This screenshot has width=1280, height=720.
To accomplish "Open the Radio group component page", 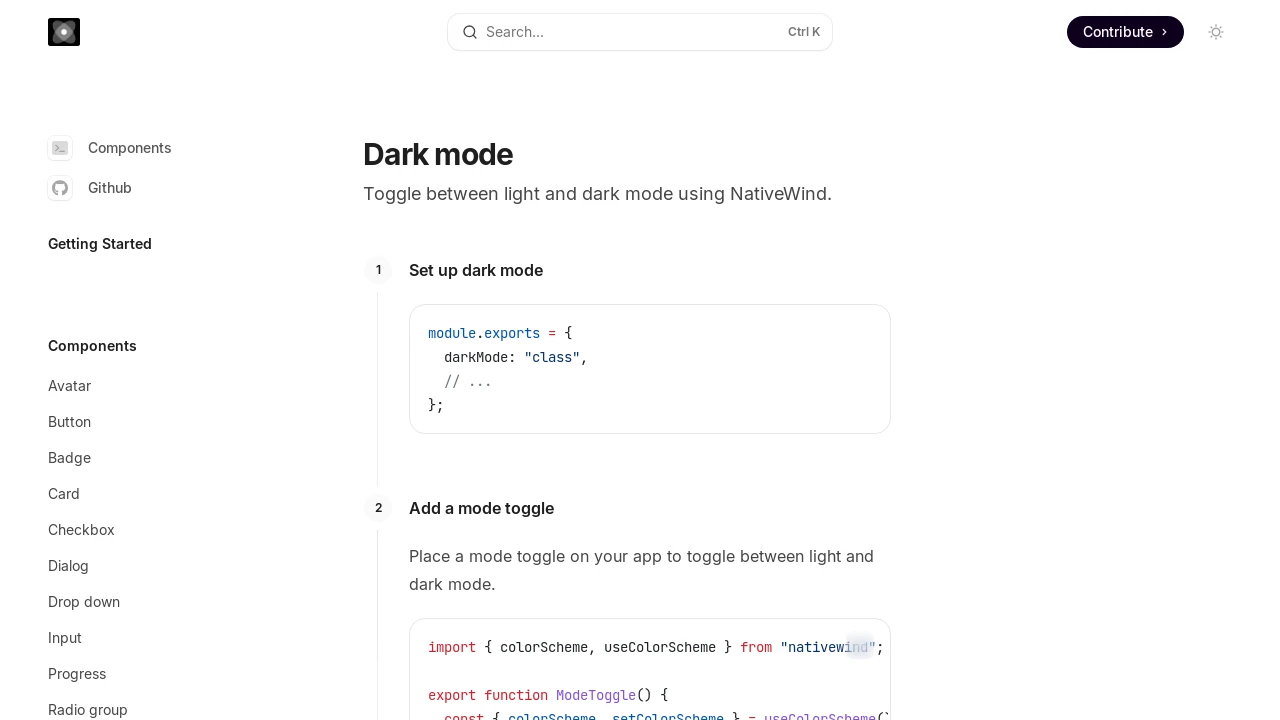I will (x=88, y=710).
